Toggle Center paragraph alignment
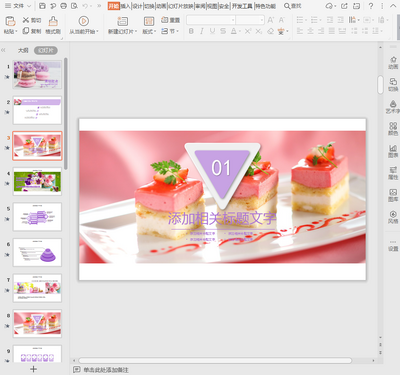 pyautogui.click(x=310, y=31)
